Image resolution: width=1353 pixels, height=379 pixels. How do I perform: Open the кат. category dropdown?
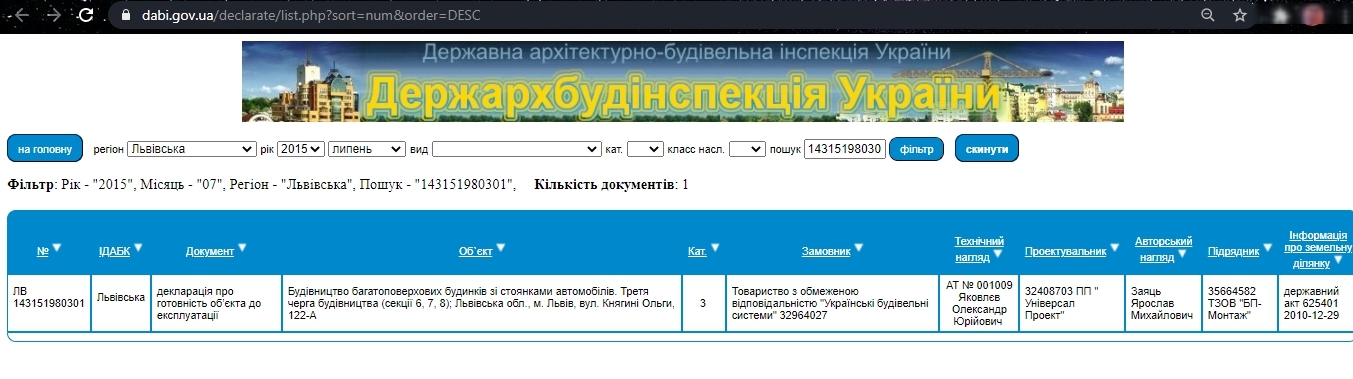tap(645, 149)
